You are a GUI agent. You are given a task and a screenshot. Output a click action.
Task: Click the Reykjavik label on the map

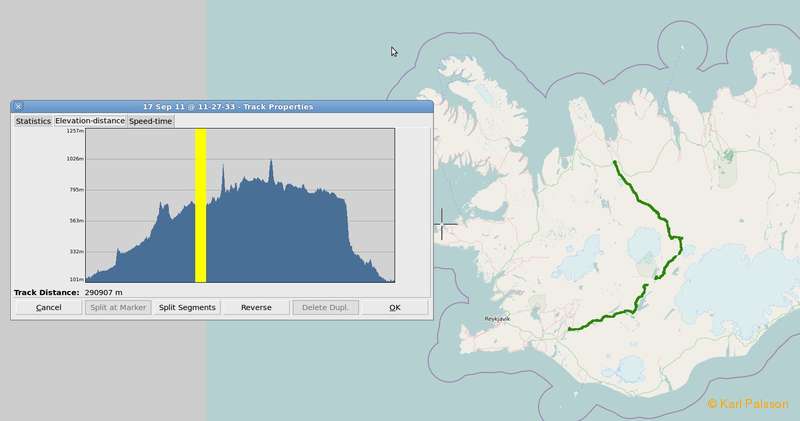[499, 320]
